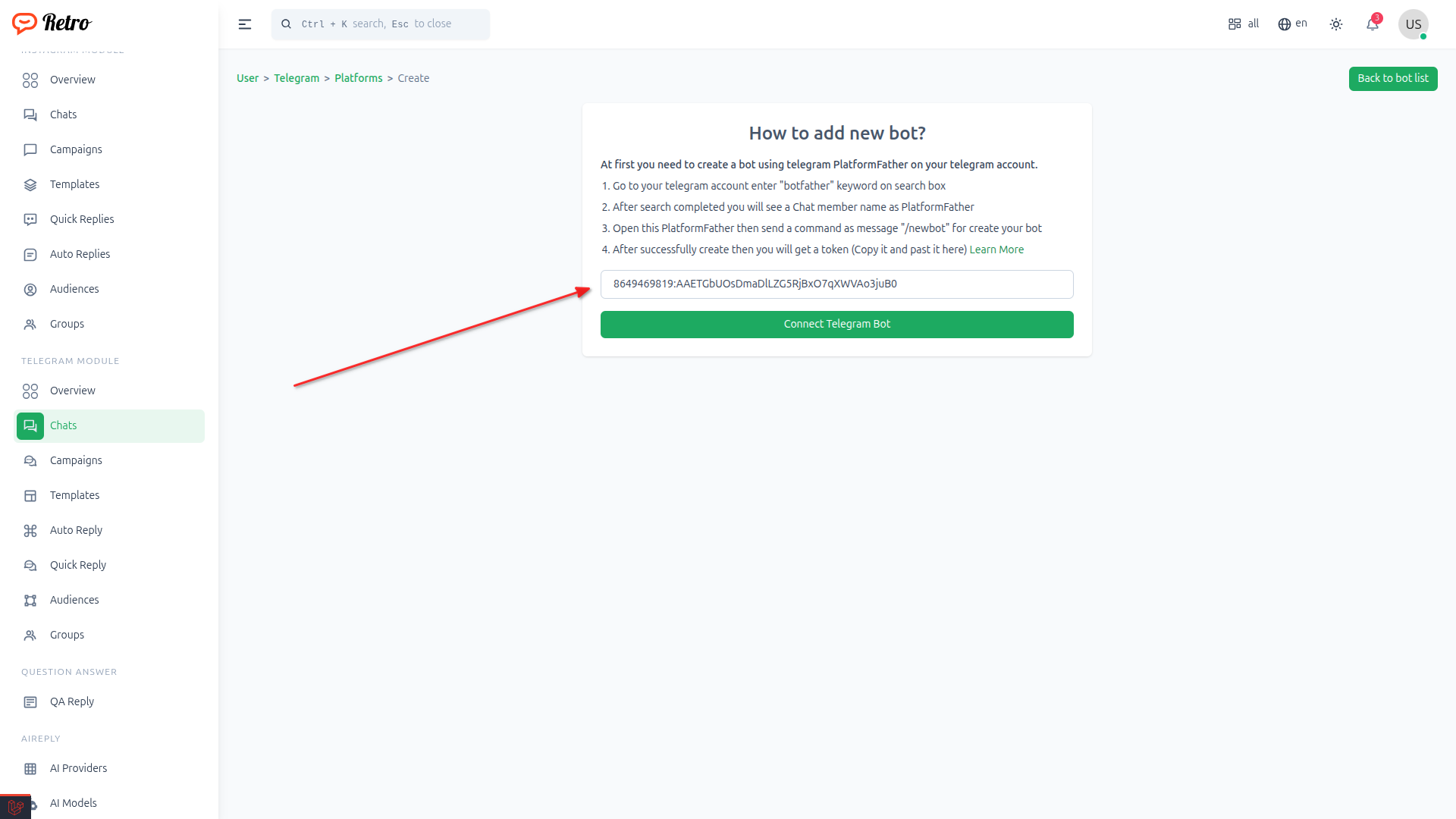1456x819 pixels.
Task: Open Telegram Templates menu item
Action: (74, 496)
